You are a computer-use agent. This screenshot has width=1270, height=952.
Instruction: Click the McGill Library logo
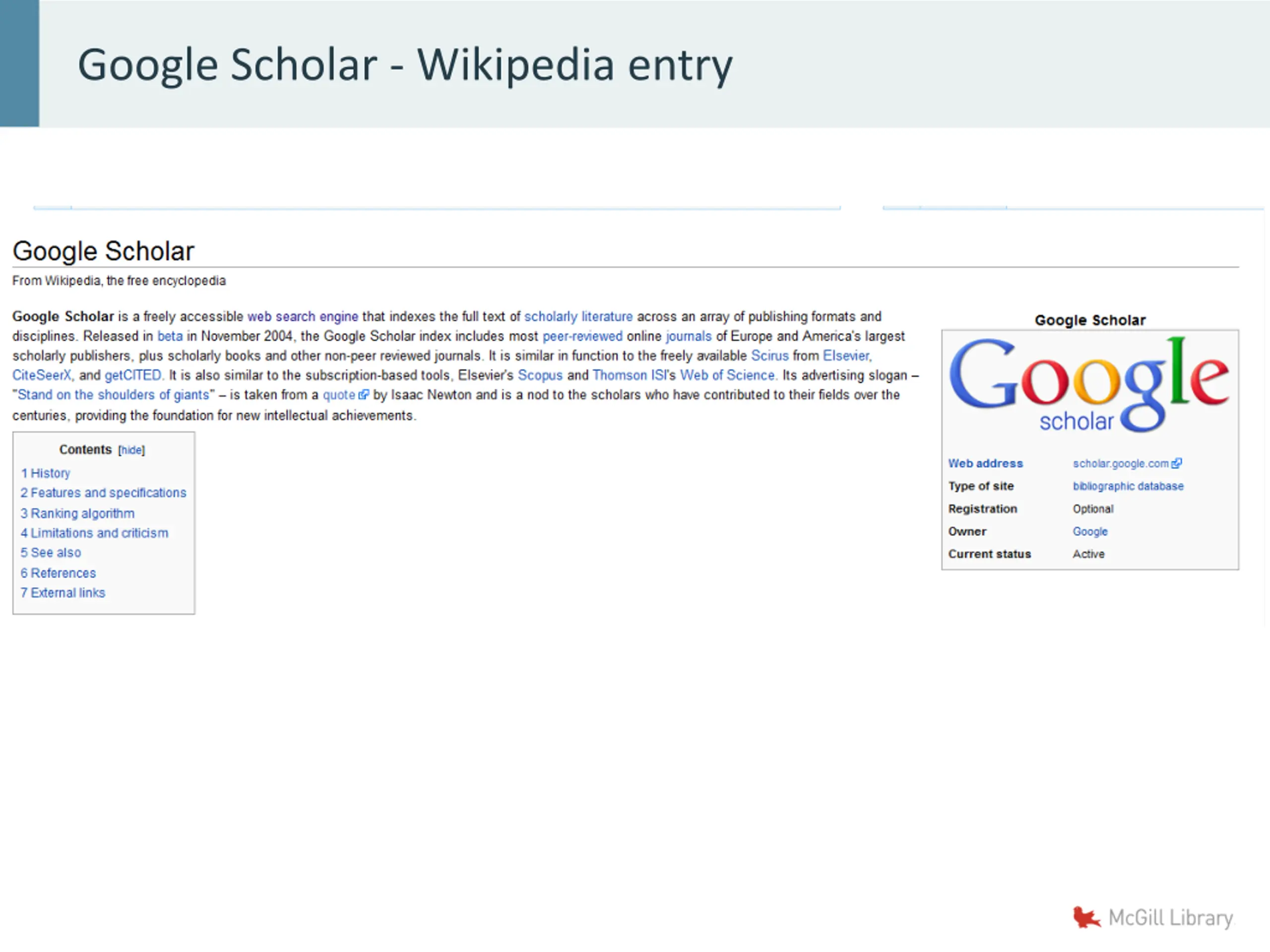pyautogui.click(x=1153, y=918)
